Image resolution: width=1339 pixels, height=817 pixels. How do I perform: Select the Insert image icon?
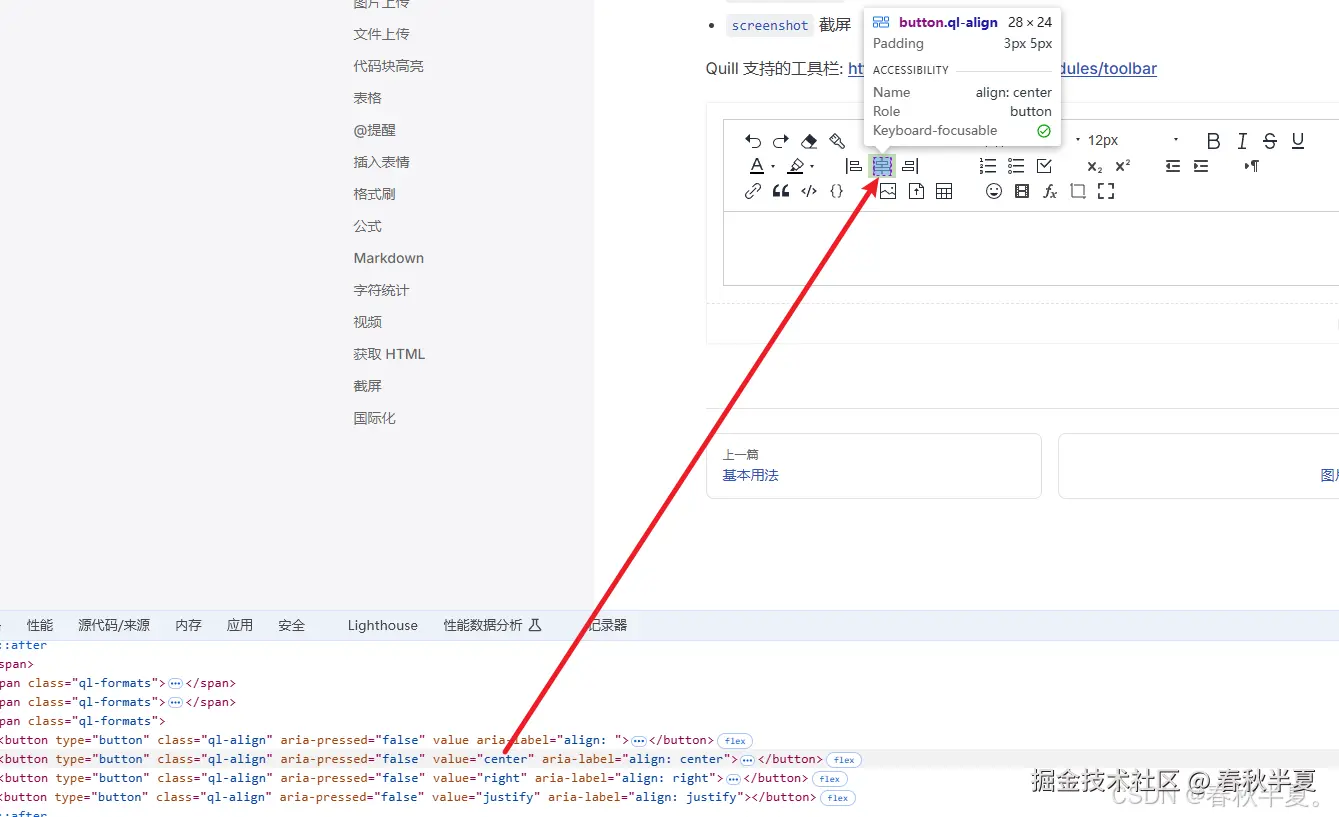coord(887,191)
